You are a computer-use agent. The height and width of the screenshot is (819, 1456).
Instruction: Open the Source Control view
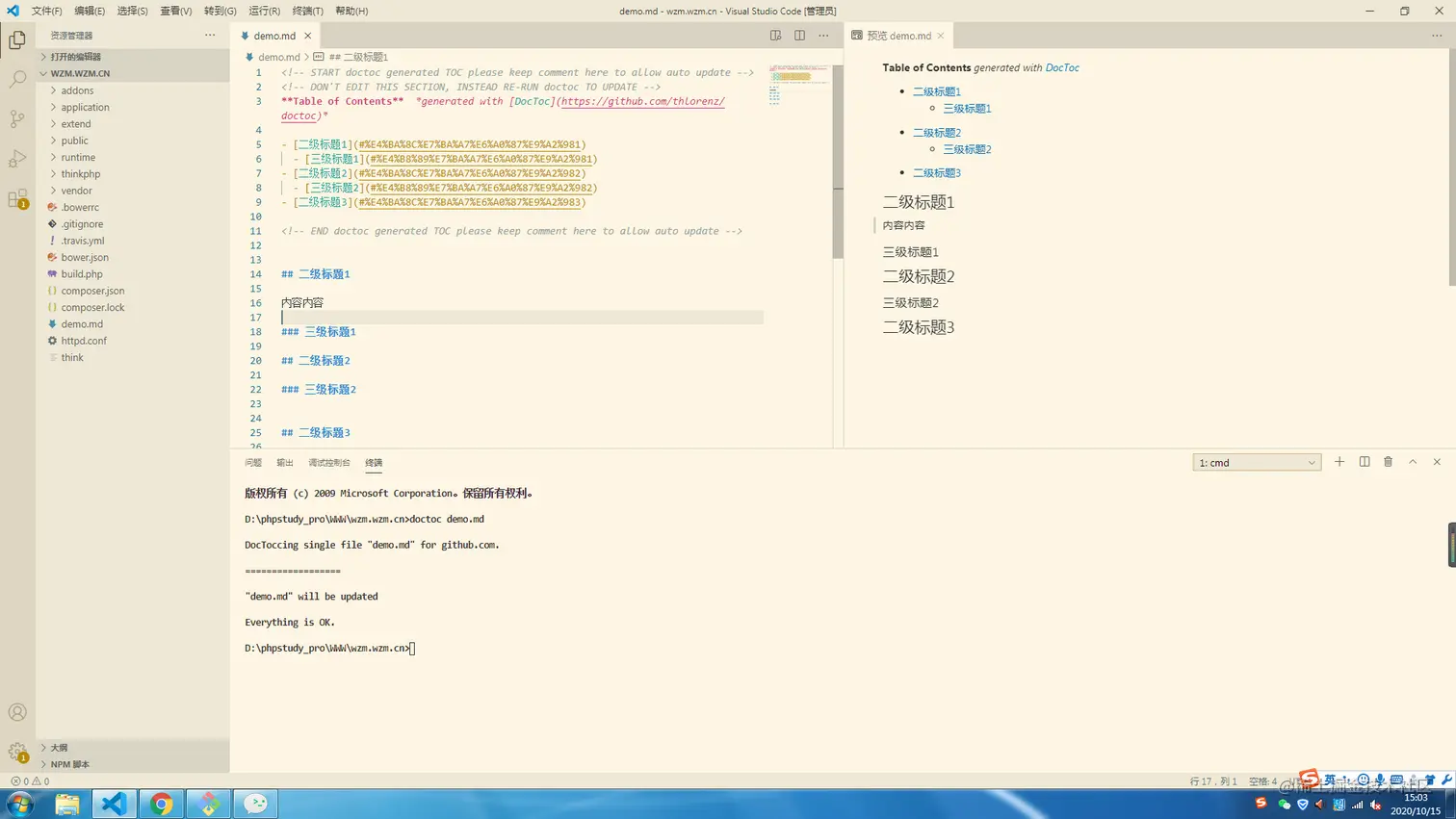point(17,119)
